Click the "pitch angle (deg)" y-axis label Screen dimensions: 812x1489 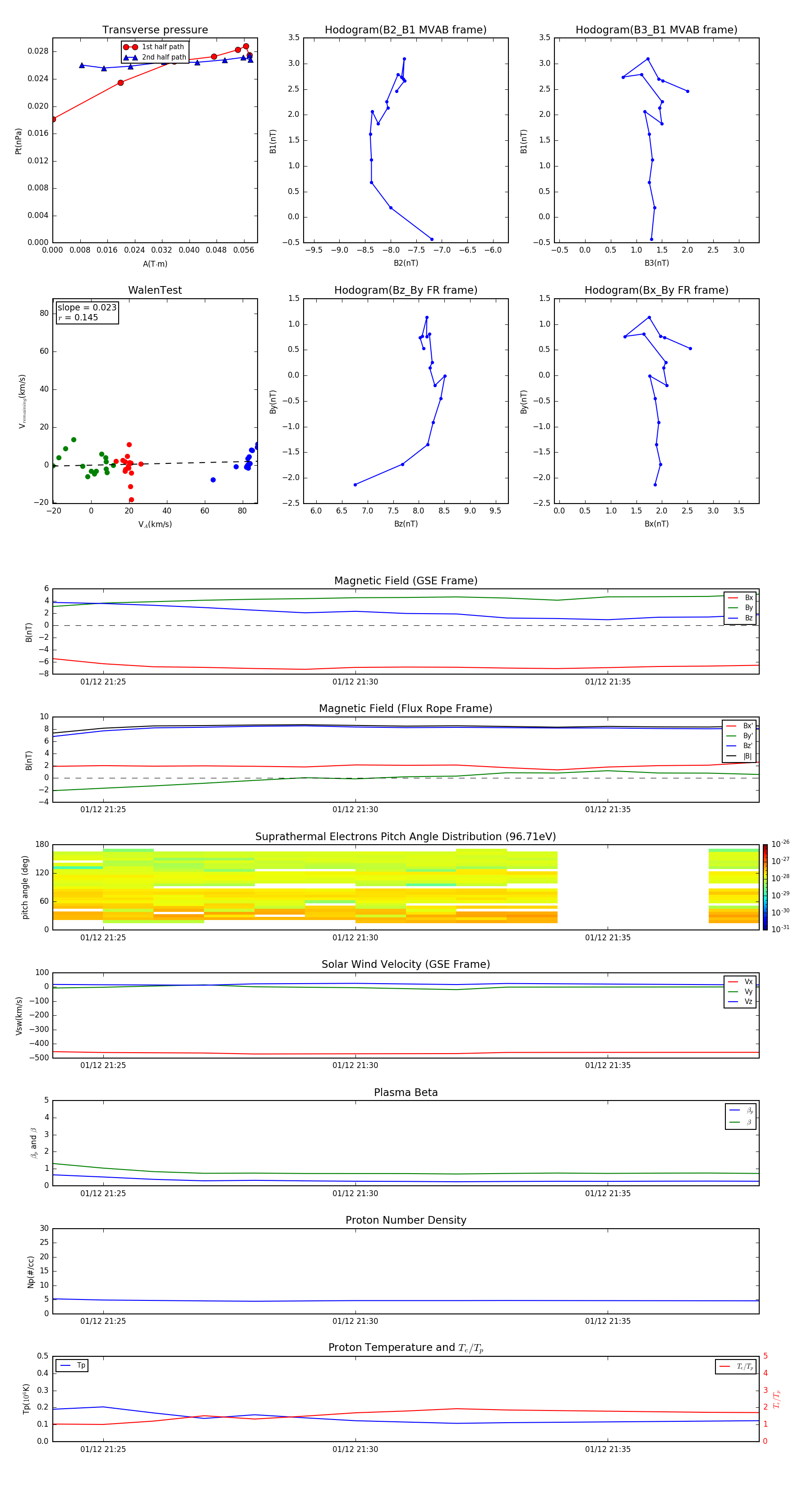(x=25, y=887)
